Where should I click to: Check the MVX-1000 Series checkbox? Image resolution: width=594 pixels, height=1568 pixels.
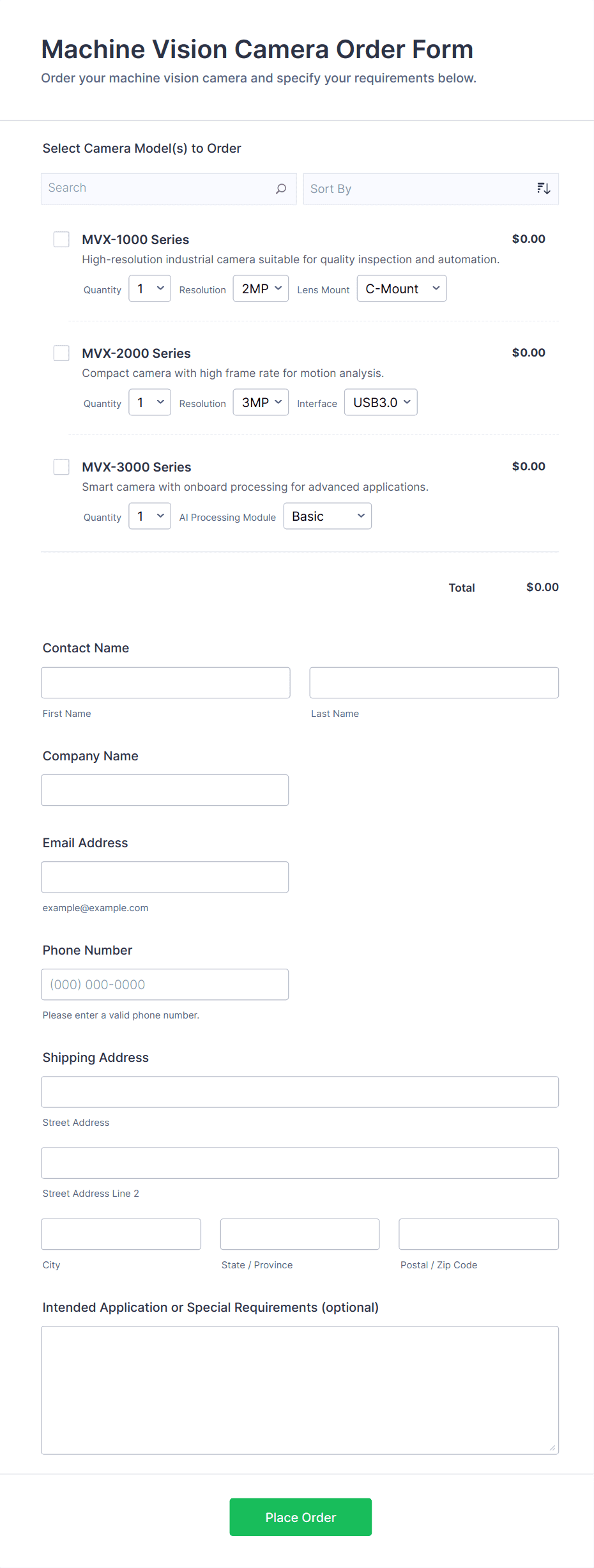pos(61,240)
